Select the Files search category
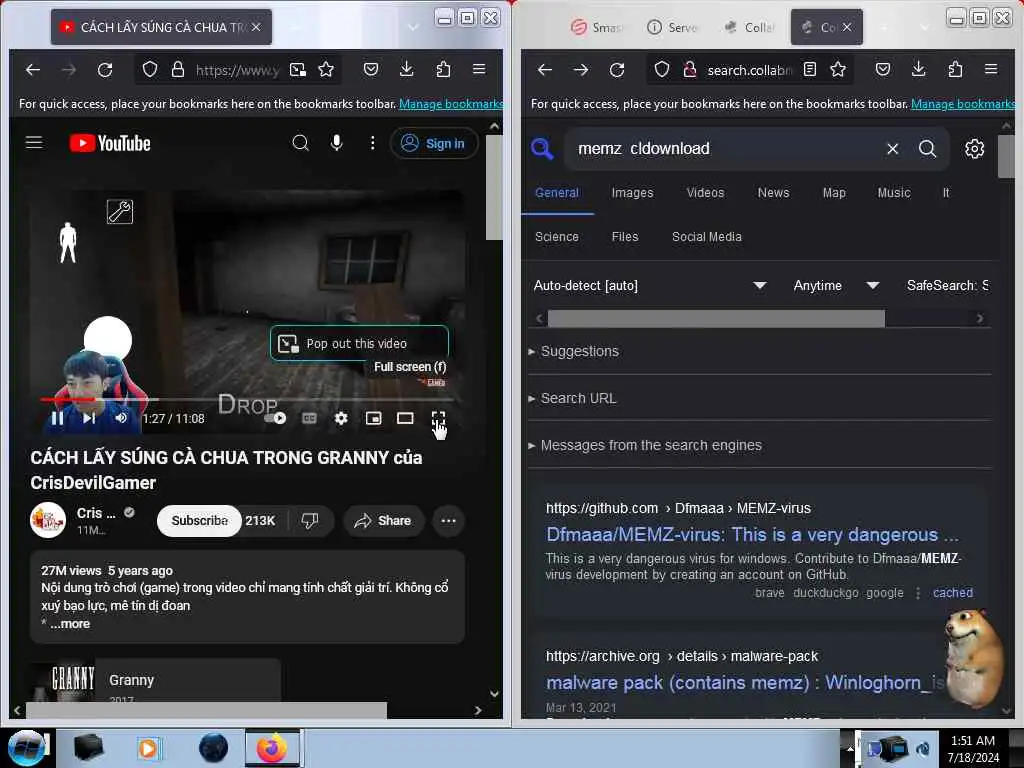The height and width of the screenshot is (768, 1024). [x=625, y=237]
